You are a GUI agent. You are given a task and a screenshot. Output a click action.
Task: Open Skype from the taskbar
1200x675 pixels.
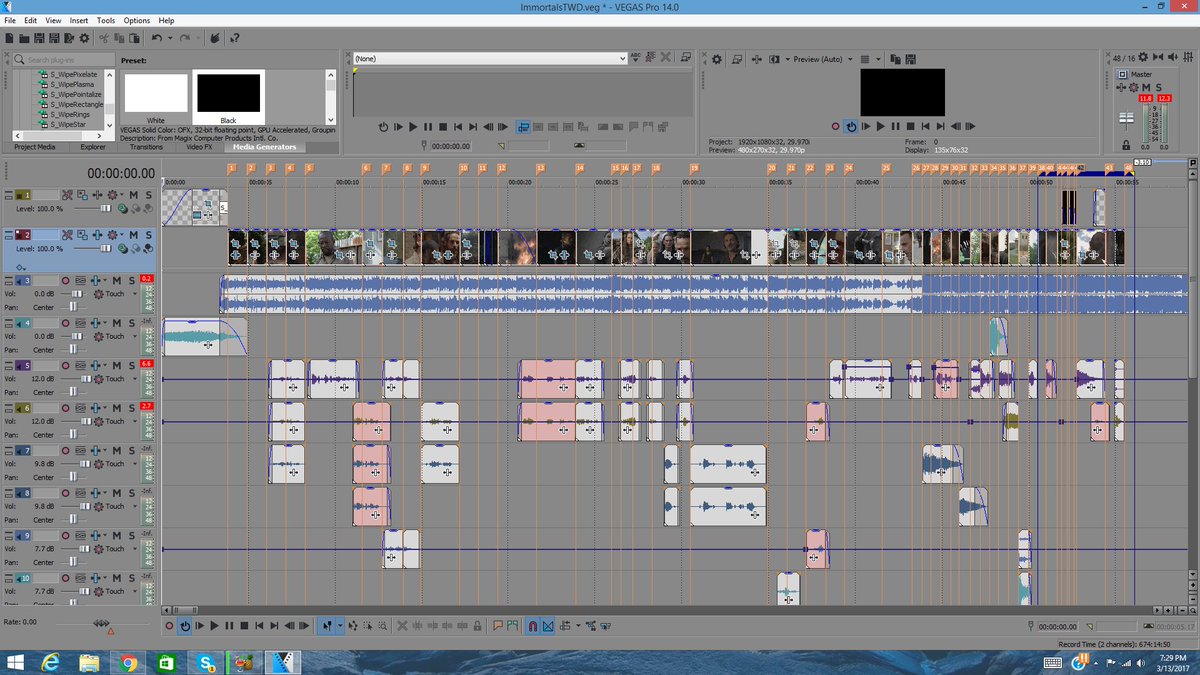[207, 662]
